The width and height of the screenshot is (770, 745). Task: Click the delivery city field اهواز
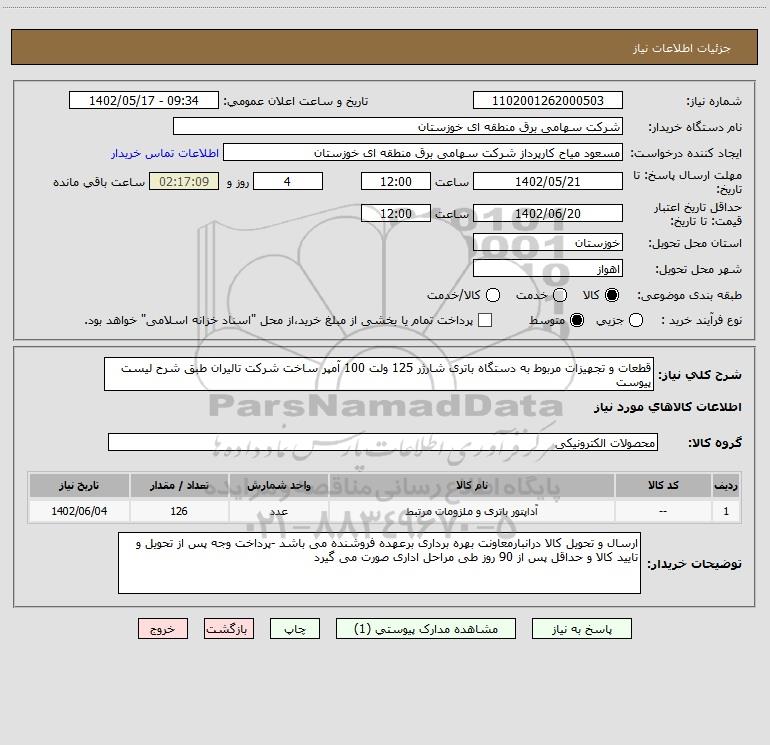[x=548, y=268]
